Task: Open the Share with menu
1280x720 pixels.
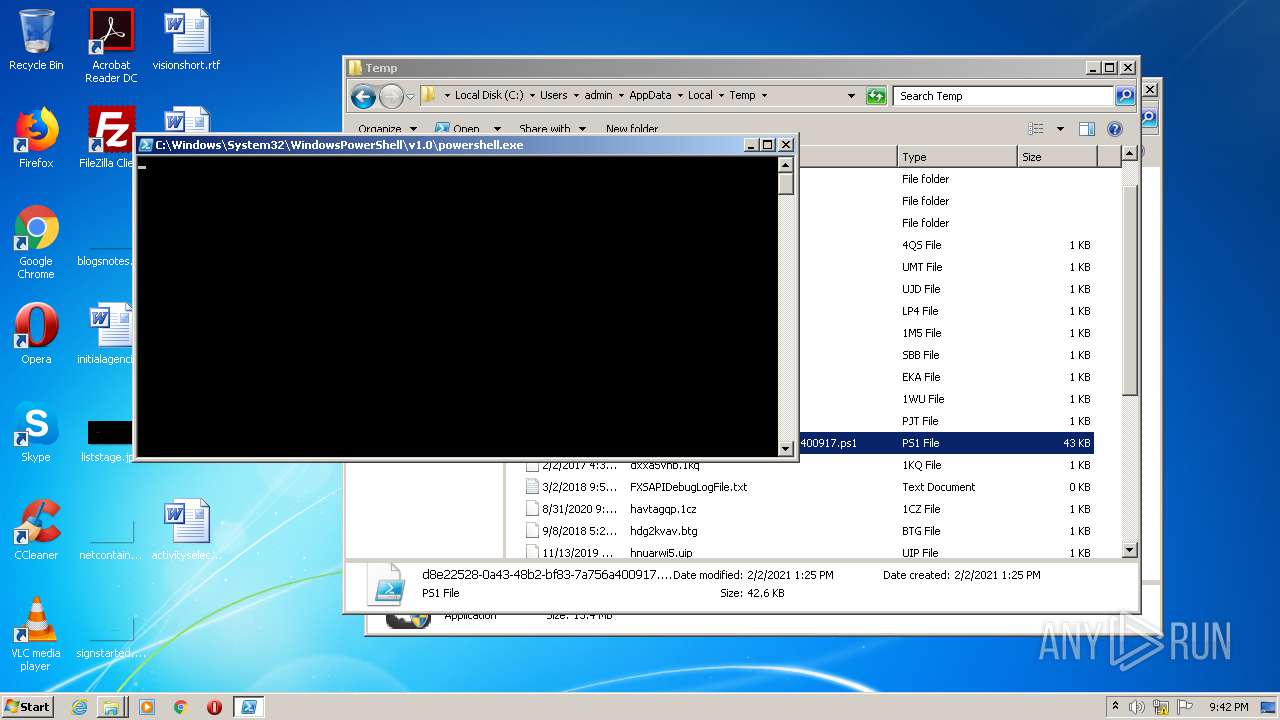Action: (552, 129)
